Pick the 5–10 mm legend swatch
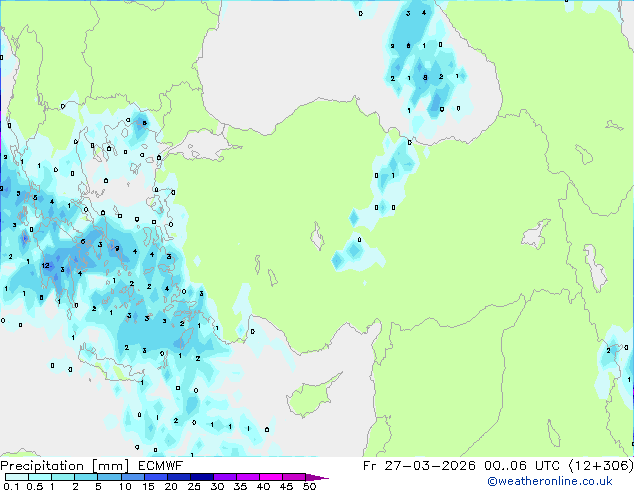The image size is (634, 490). tap(109, 477)
